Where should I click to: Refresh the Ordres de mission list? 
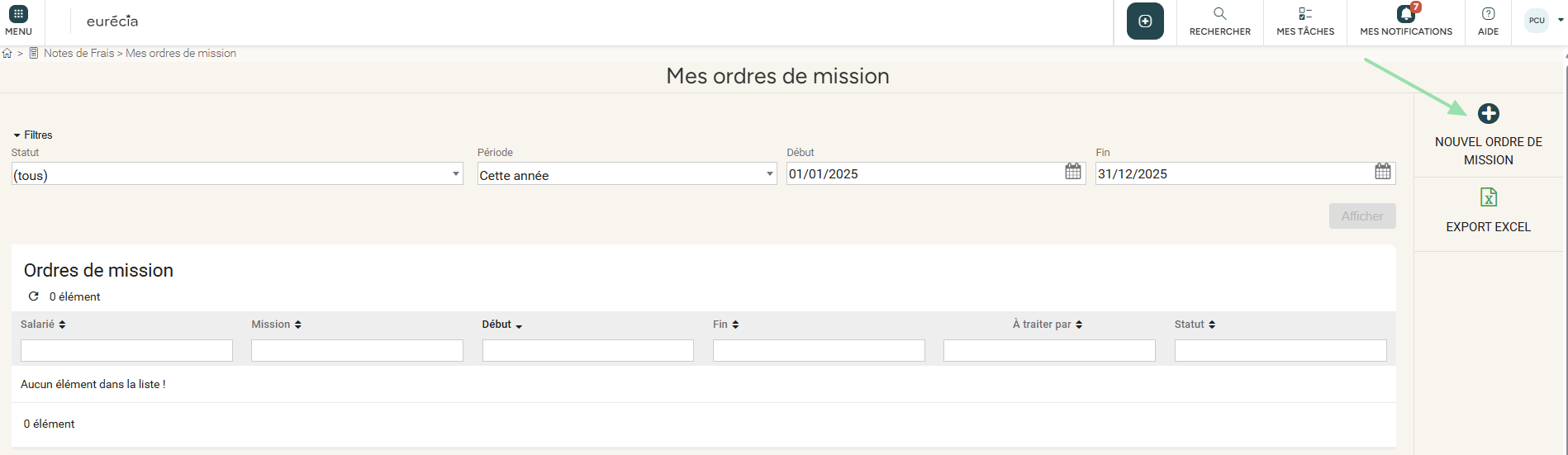click(x=34, y=296)
